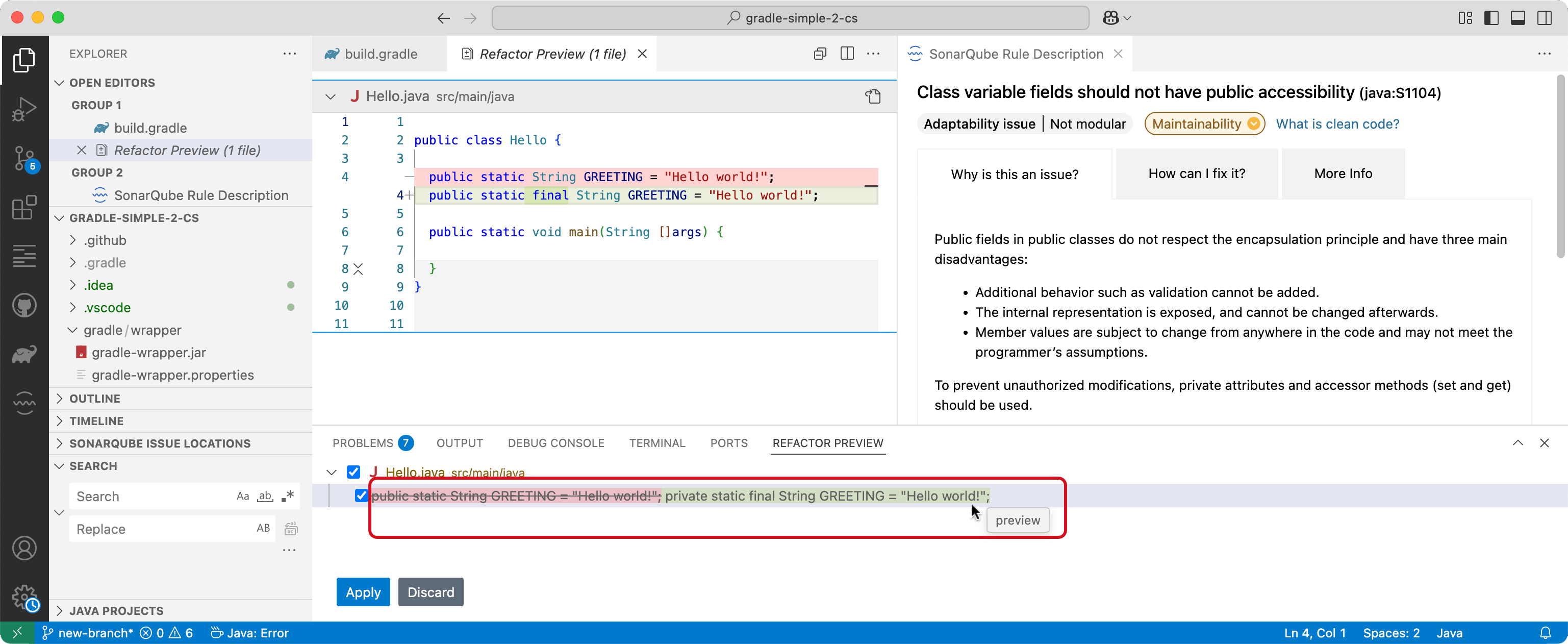Open the Output panel tab

click(460, 442)
